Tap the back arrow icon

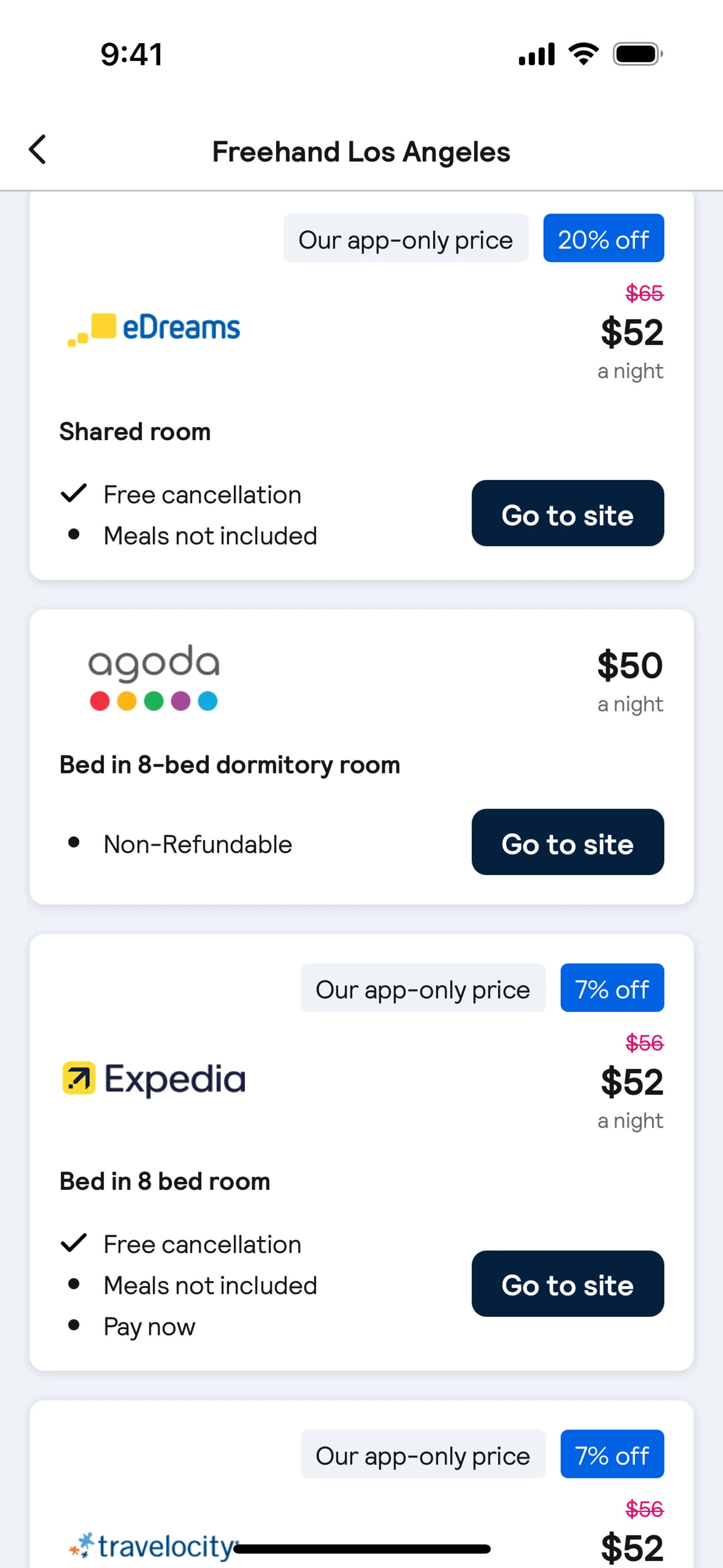click(x=38, y=150)
